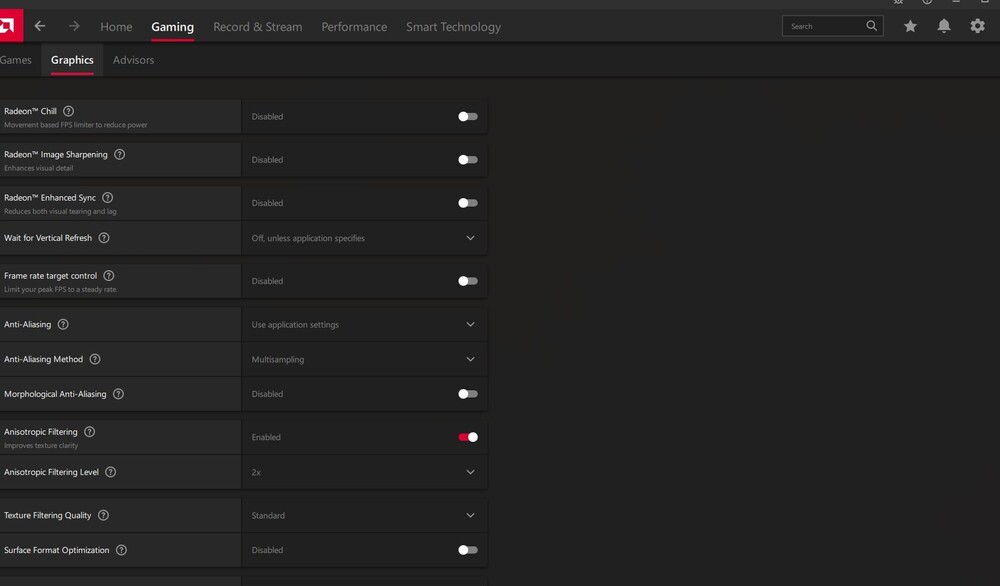Click the Search input field
This screenshot has height=586, width=1000.
tap(825, 27)
